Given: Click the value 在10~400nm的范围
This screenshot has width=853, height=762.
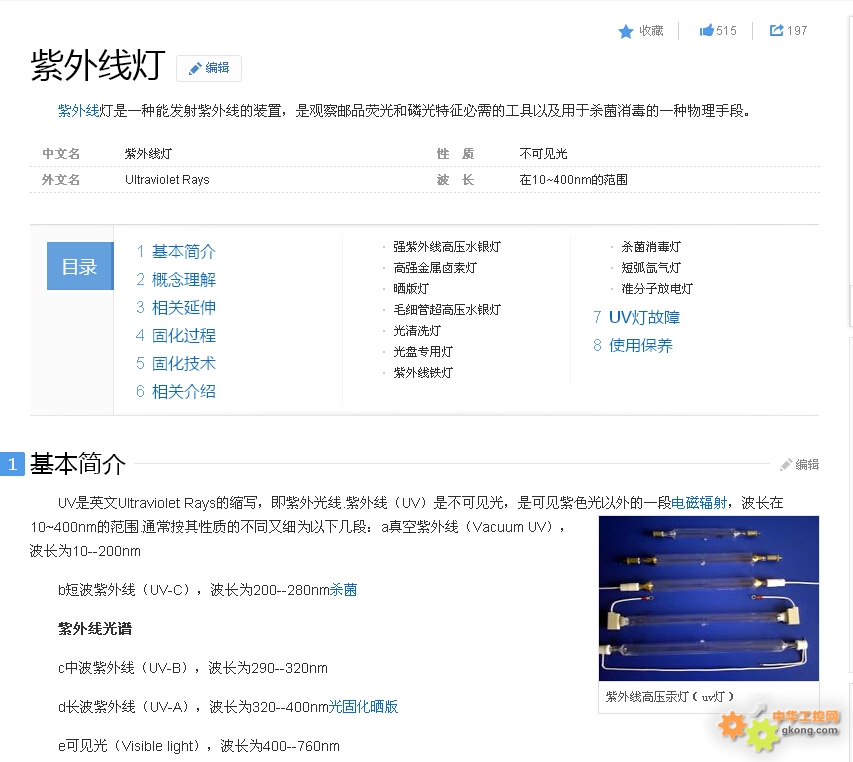Looking at the screenshot, I should (573, 180).
